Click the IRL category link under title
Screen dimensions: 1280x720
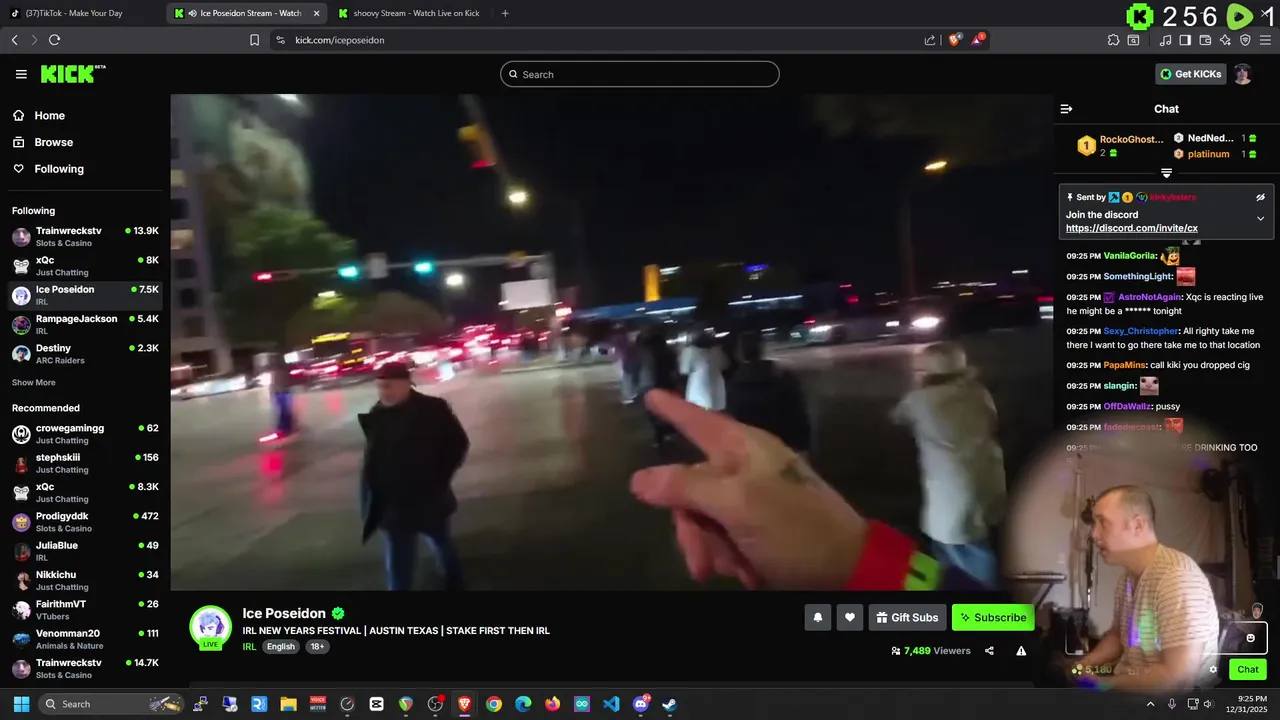pos(249,647)
